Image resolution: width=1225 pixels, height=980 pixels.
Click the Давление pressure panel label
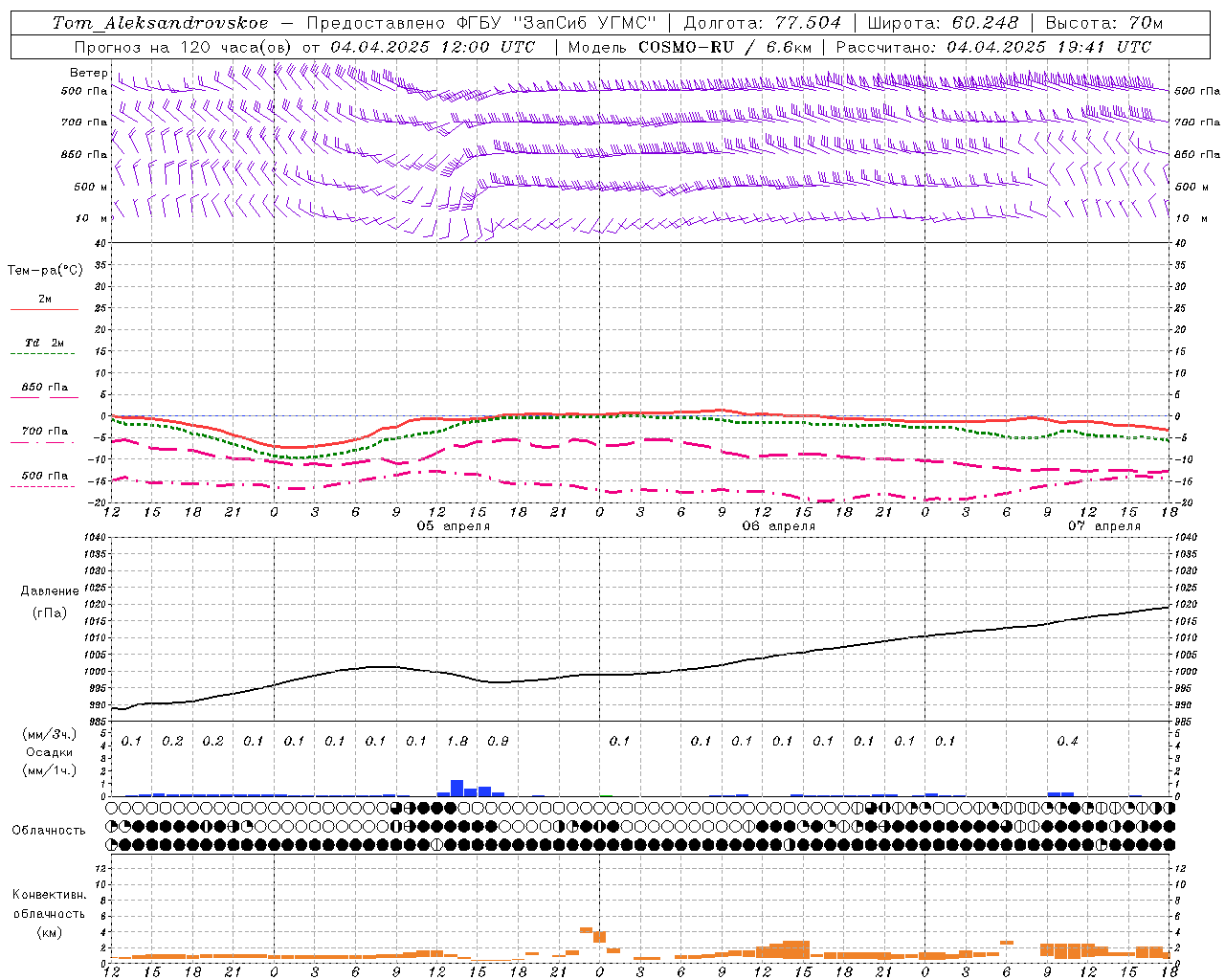coord(50,591)
